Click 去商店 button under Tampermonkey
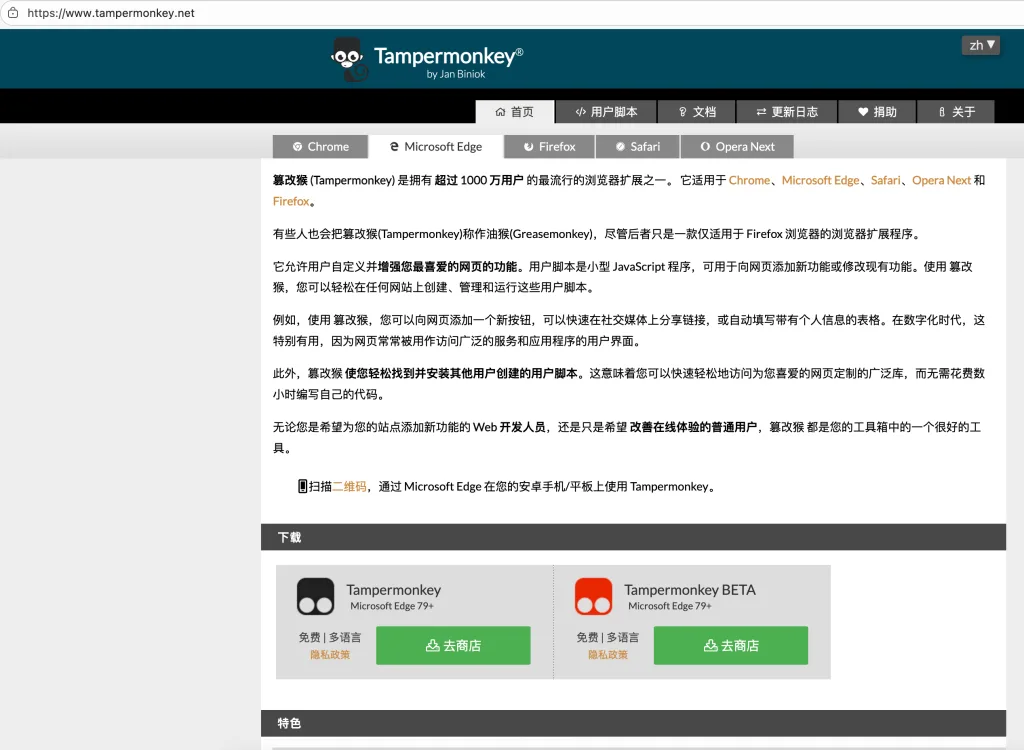This screenshot has width=1024, height=750. point(452,645)
